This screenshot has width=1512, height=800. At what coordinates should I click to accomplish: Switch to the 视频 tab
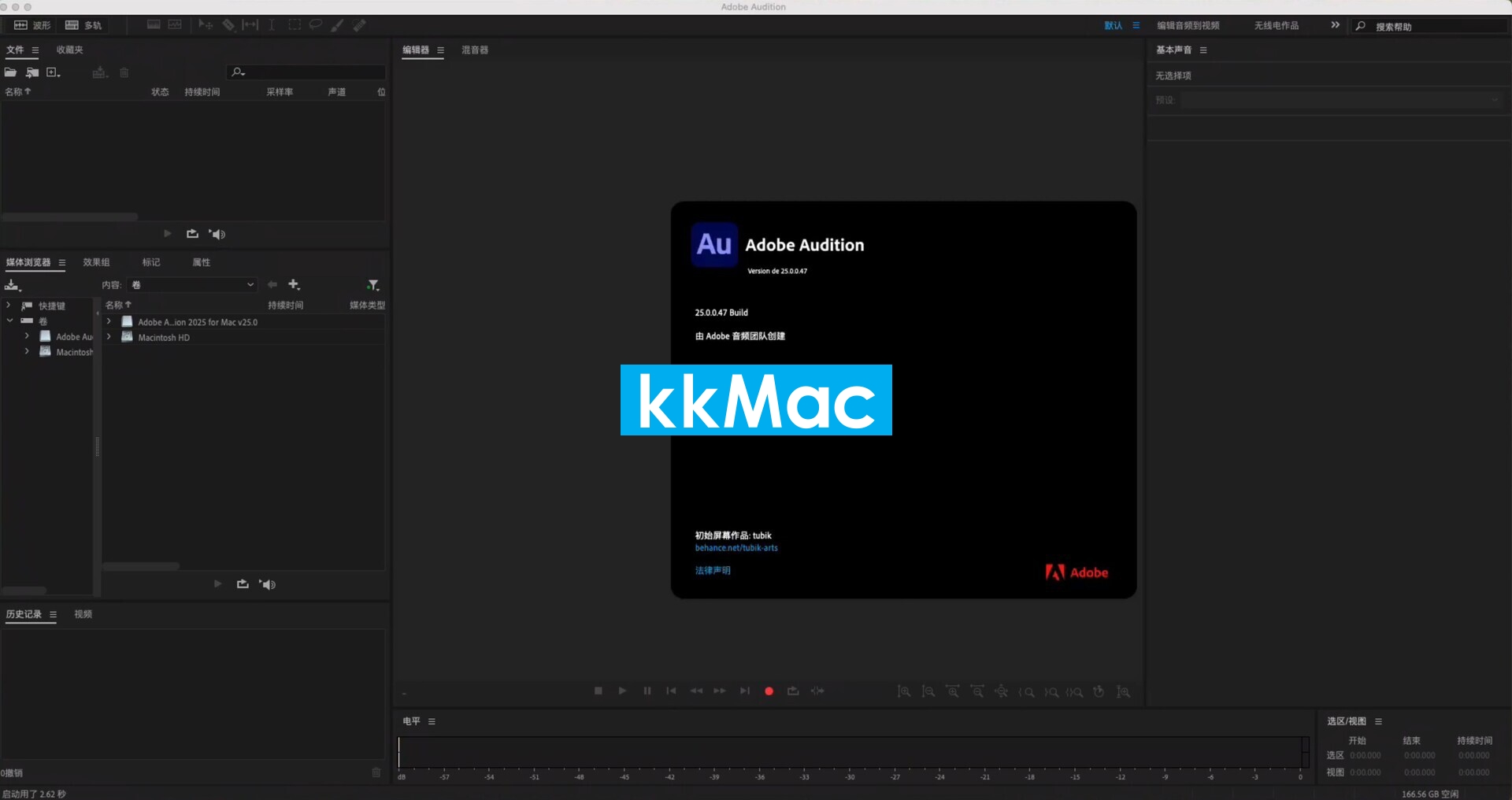[83, 614]
